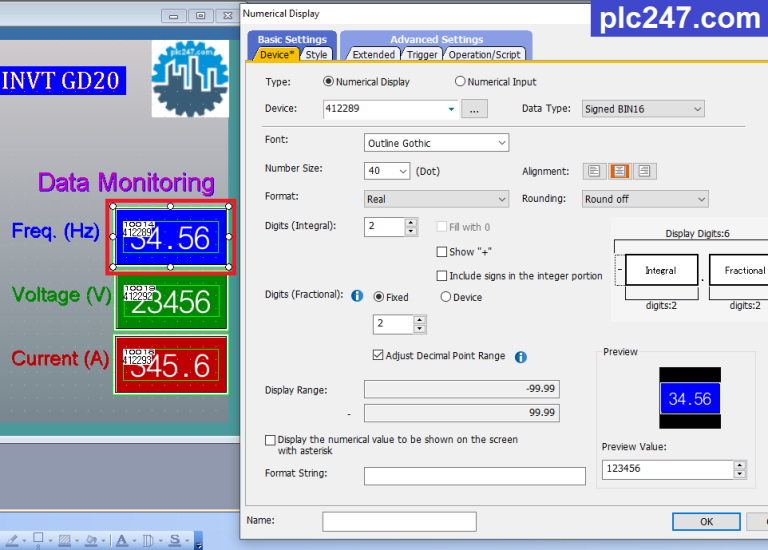Viewport: 768px width, 550px height.
Task: Select the fill bucket color tool
Action: (91, 540)
